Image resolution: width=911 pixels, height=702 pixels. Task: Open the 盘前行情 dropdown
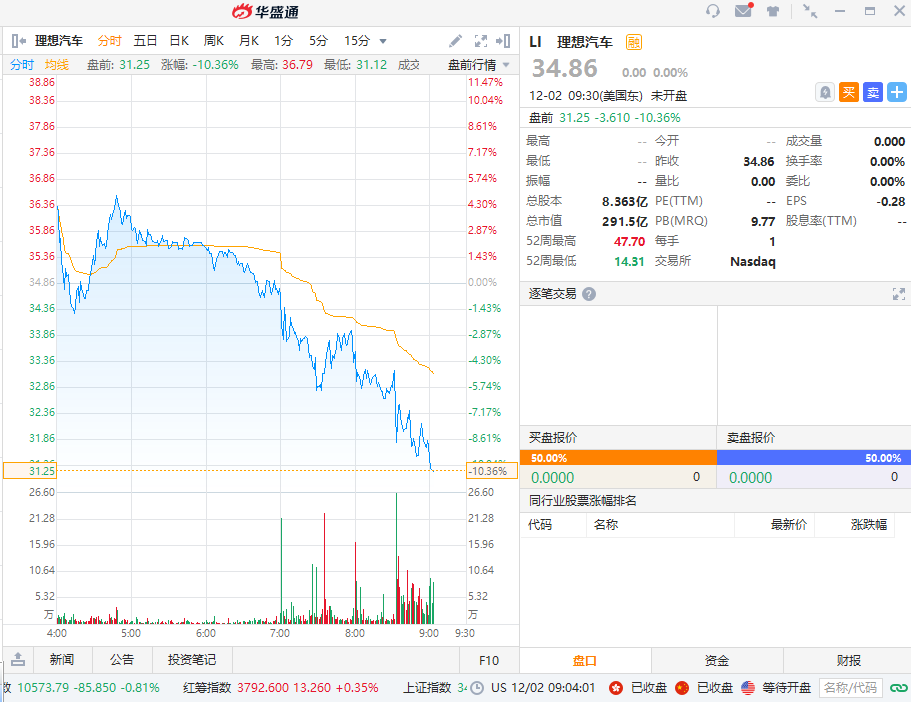point(506,65)
